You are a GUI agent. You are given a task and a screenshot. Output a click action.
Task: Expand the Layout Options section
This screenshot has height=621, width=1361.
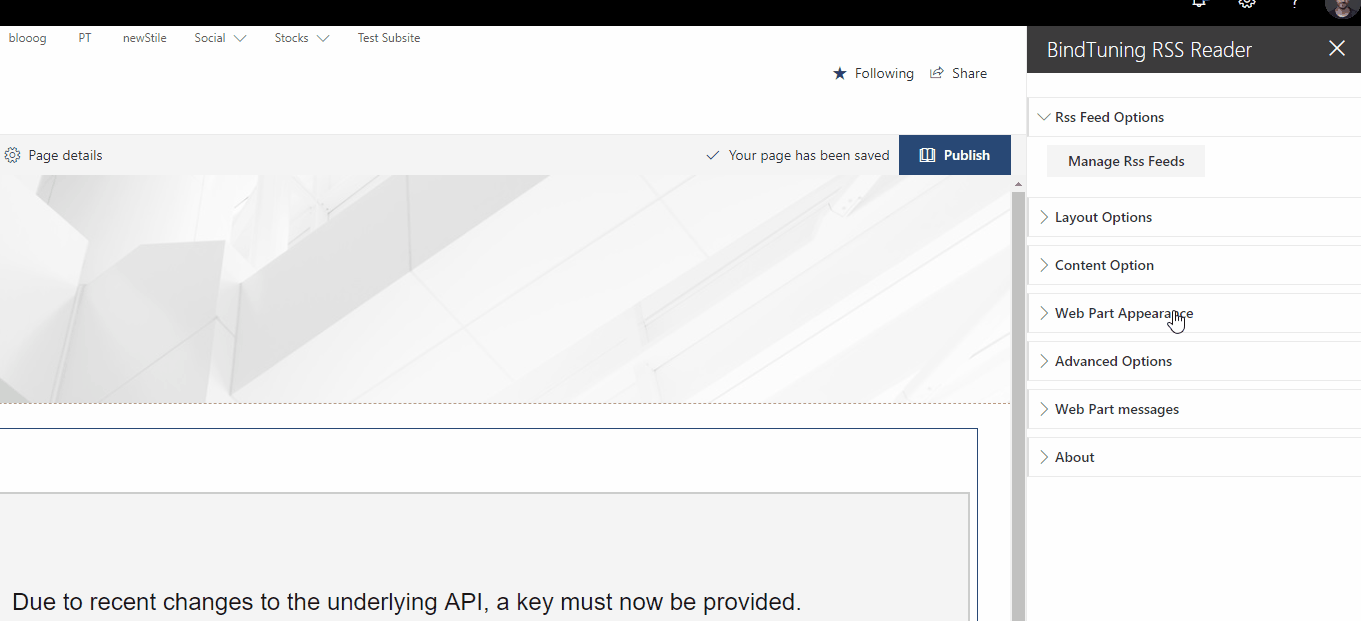coord(1194,217)
